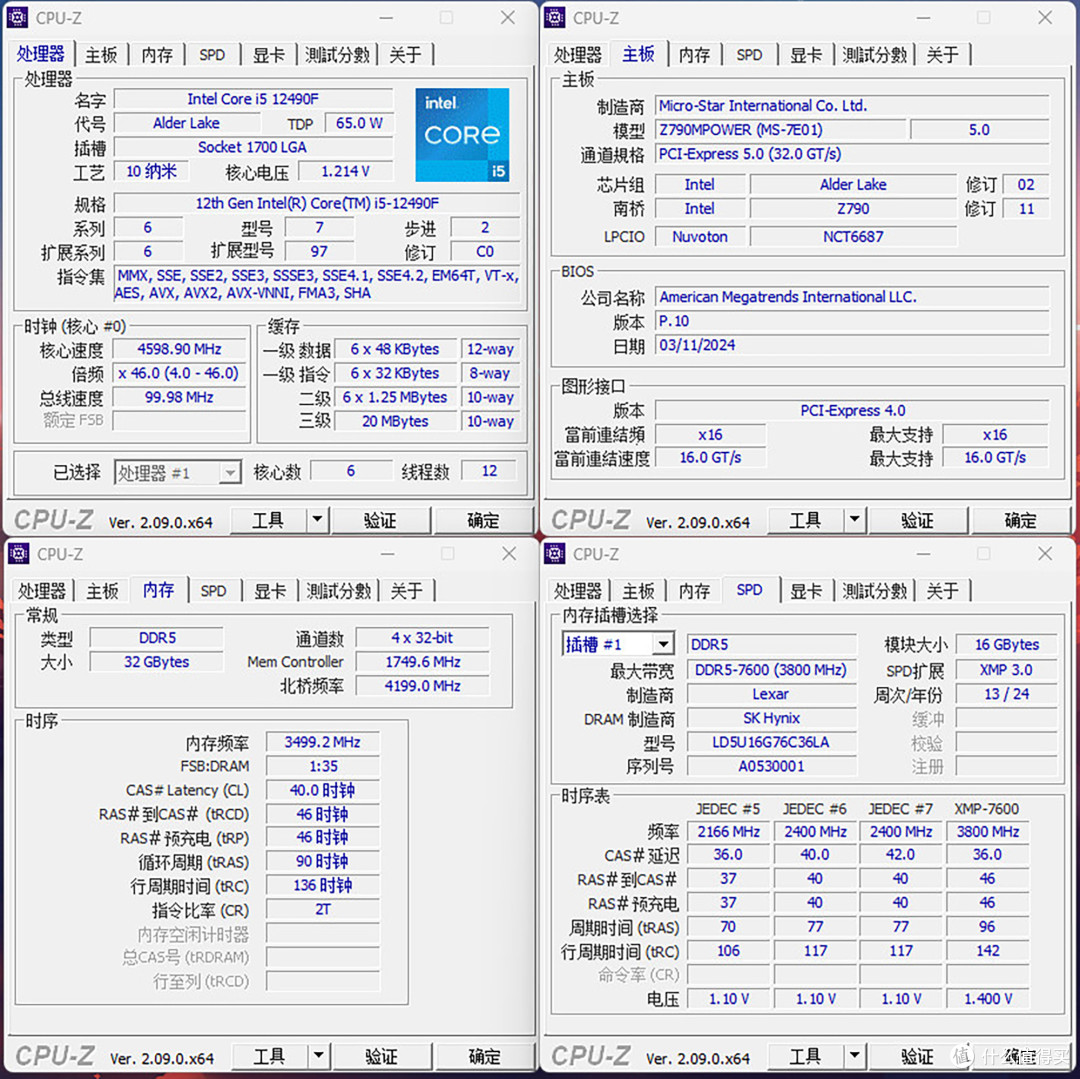Click CPU-Z icon in the SPD window title bar
Image resolution: width=1080 pixels, height=1079 pixels.
pyautogui.click(x=553, y=553)
